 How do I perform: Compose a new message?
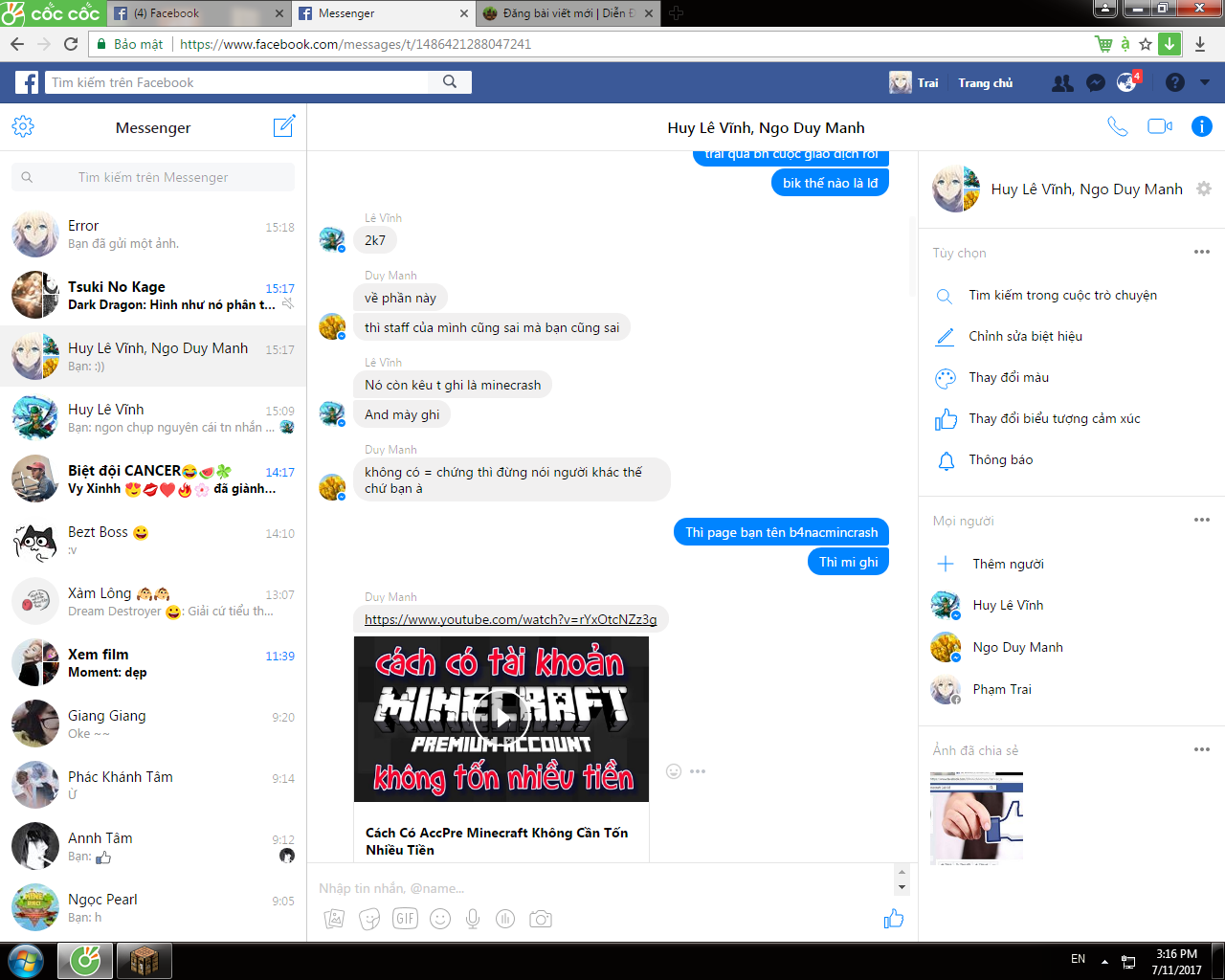click(x=284, y=126)
